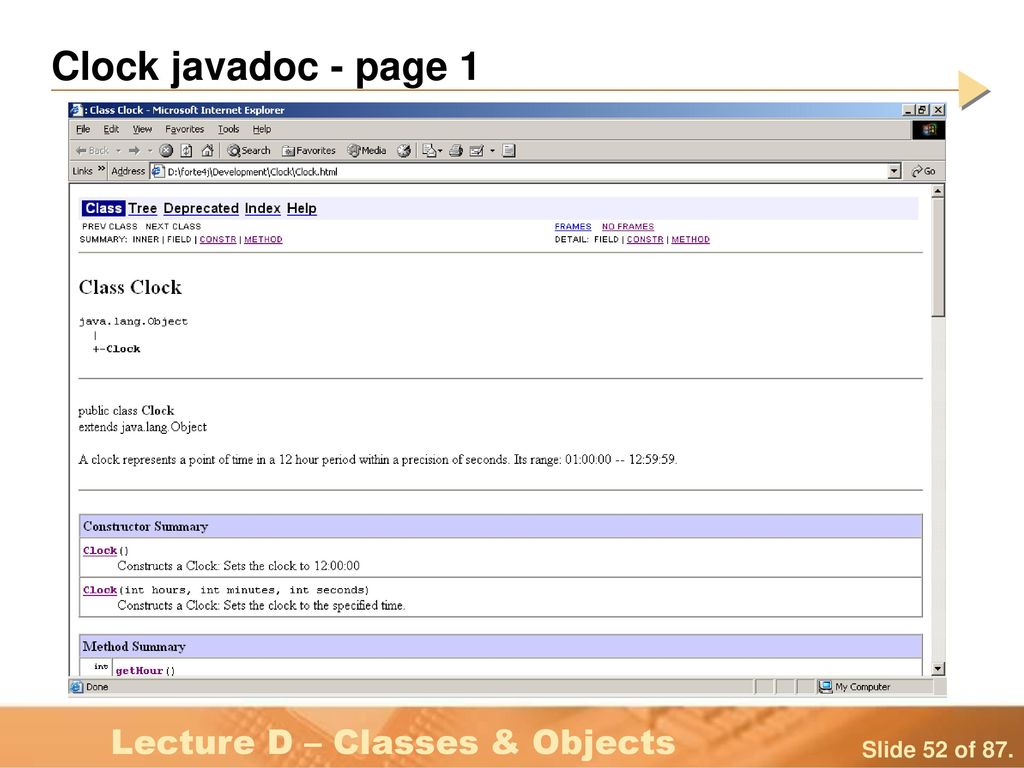1024x768 pixels.
Task: Open the Search toolbar button
Action: (248, 151)
